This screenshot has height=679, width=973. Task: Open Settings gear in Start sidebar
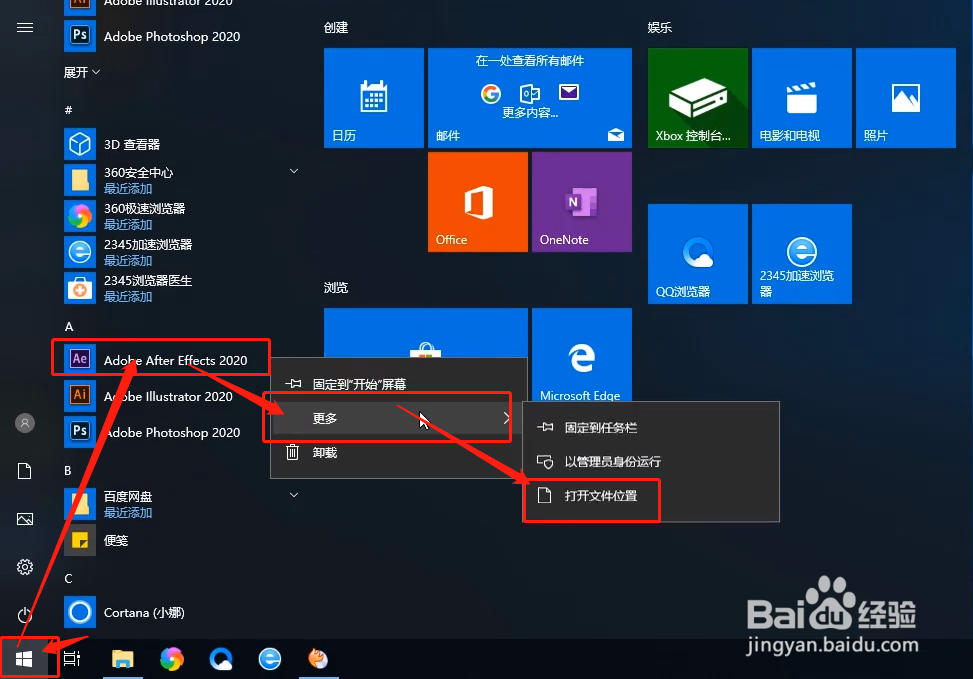click(x=25, y=567)
